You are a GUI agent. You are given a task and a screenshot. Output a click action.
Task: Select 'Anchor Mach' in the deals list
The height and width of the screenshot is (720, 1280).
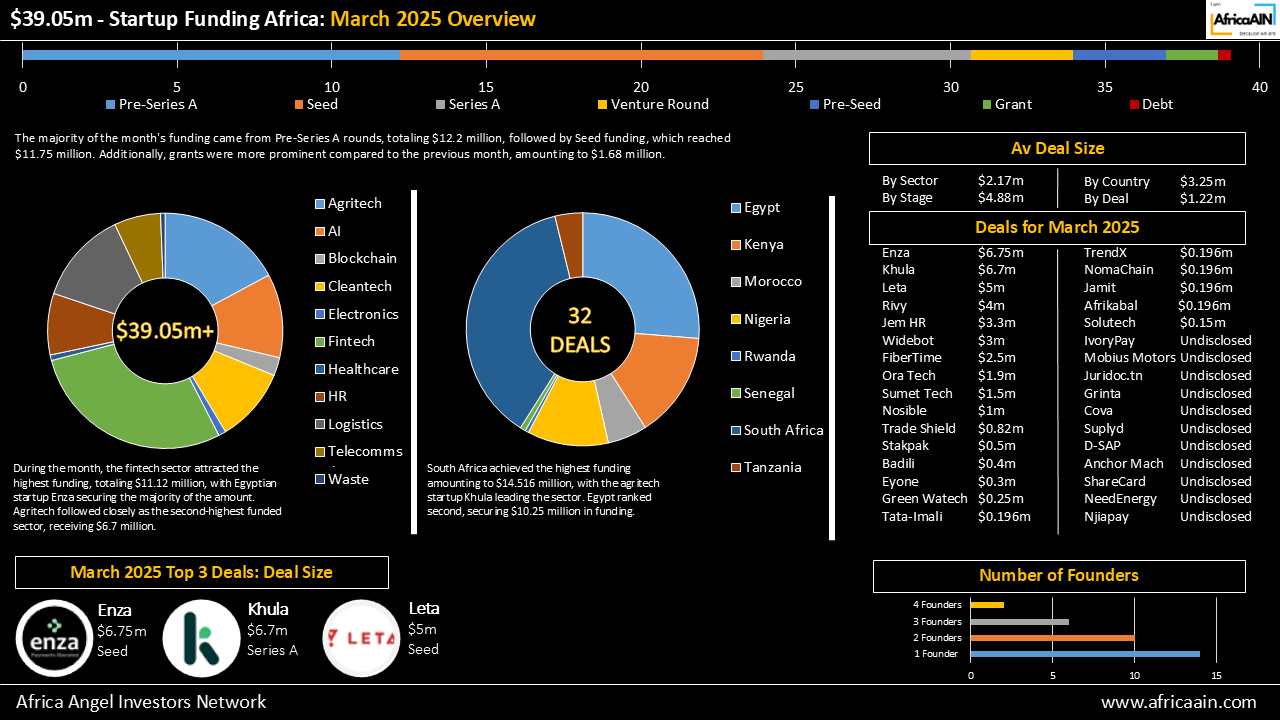[1124, 464]
